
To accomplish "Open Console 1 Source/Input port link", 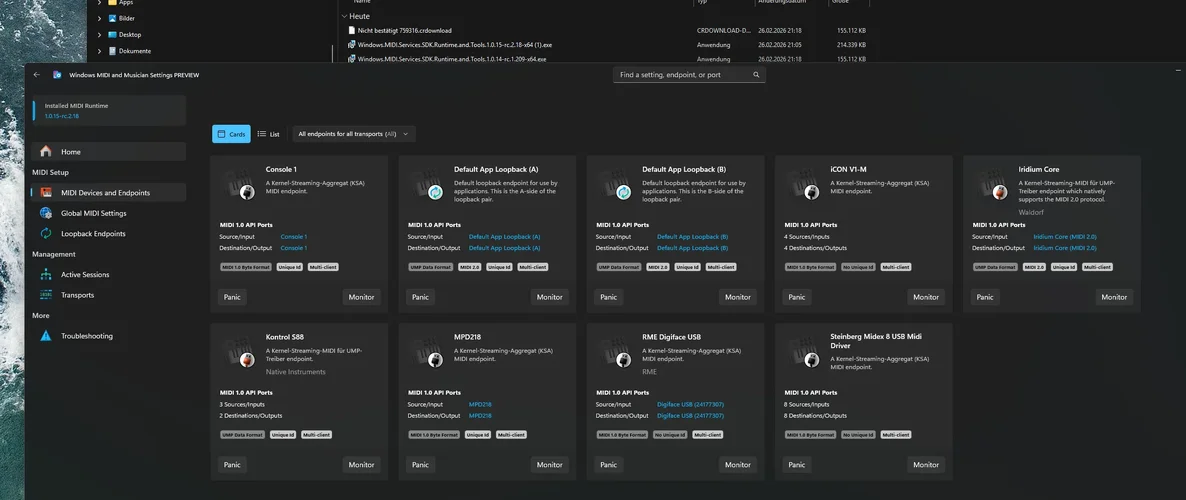I will click(x=293, y=237).
